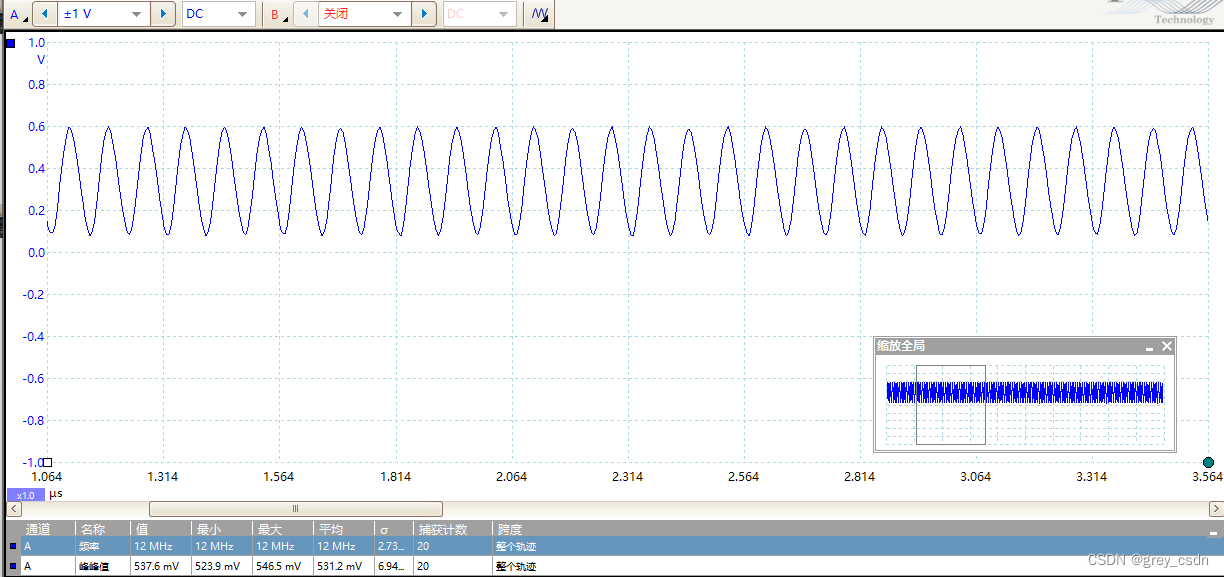Open Channel A options button
Screen dimensions: 1224x577
[x=17, y=14]
